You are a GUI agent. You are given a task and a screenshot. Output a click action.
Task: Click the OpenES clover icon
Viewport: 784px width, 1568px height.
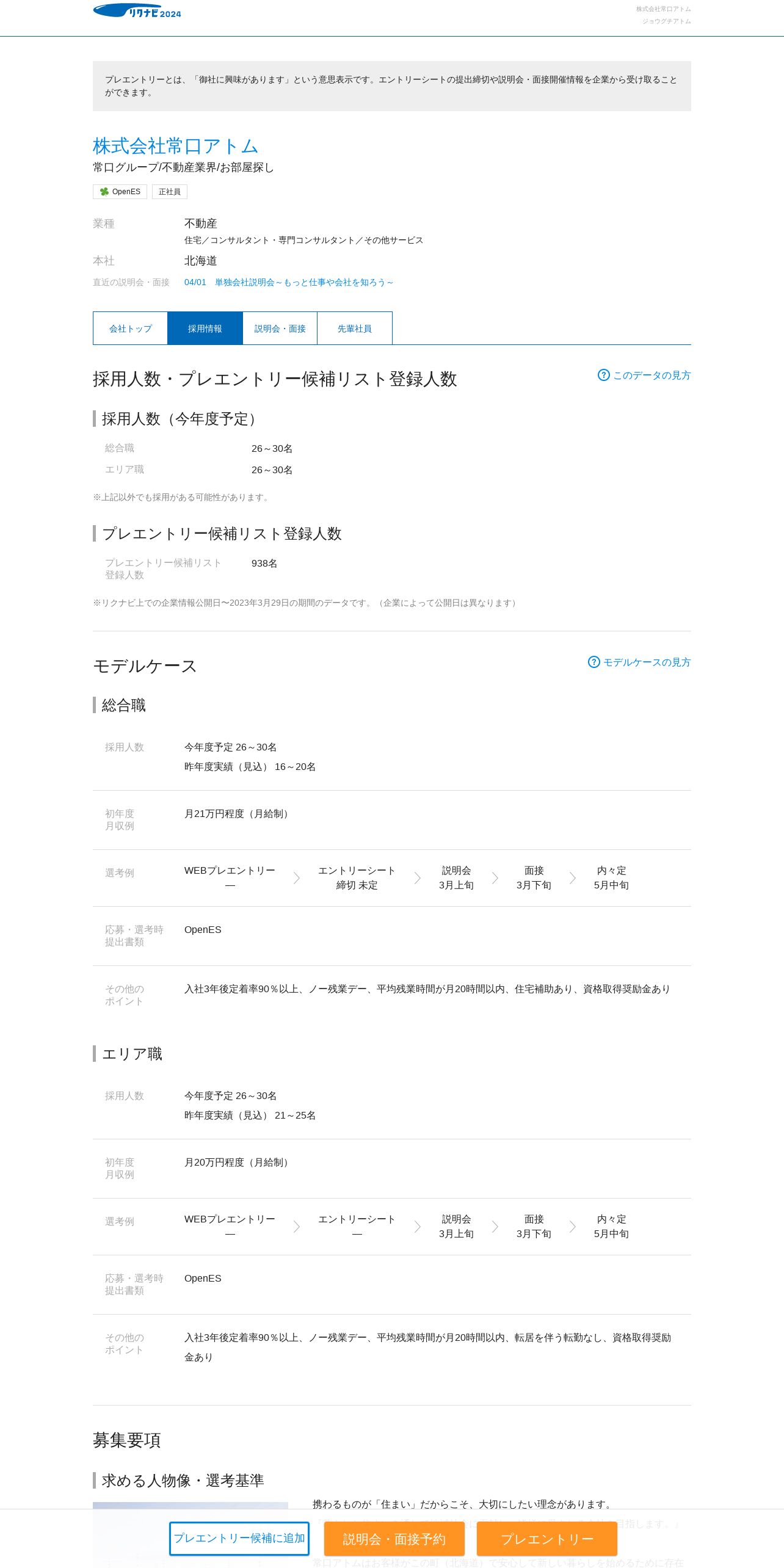click(x=104, y=192)
